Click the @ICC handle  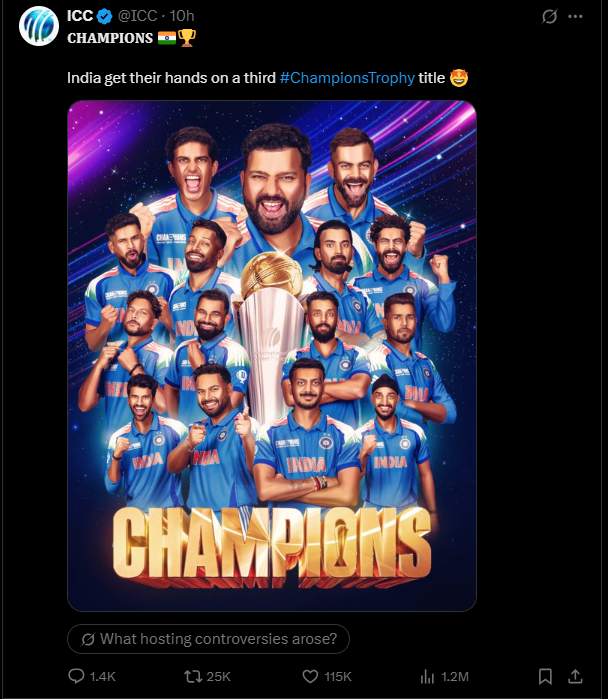coord(137,16)
